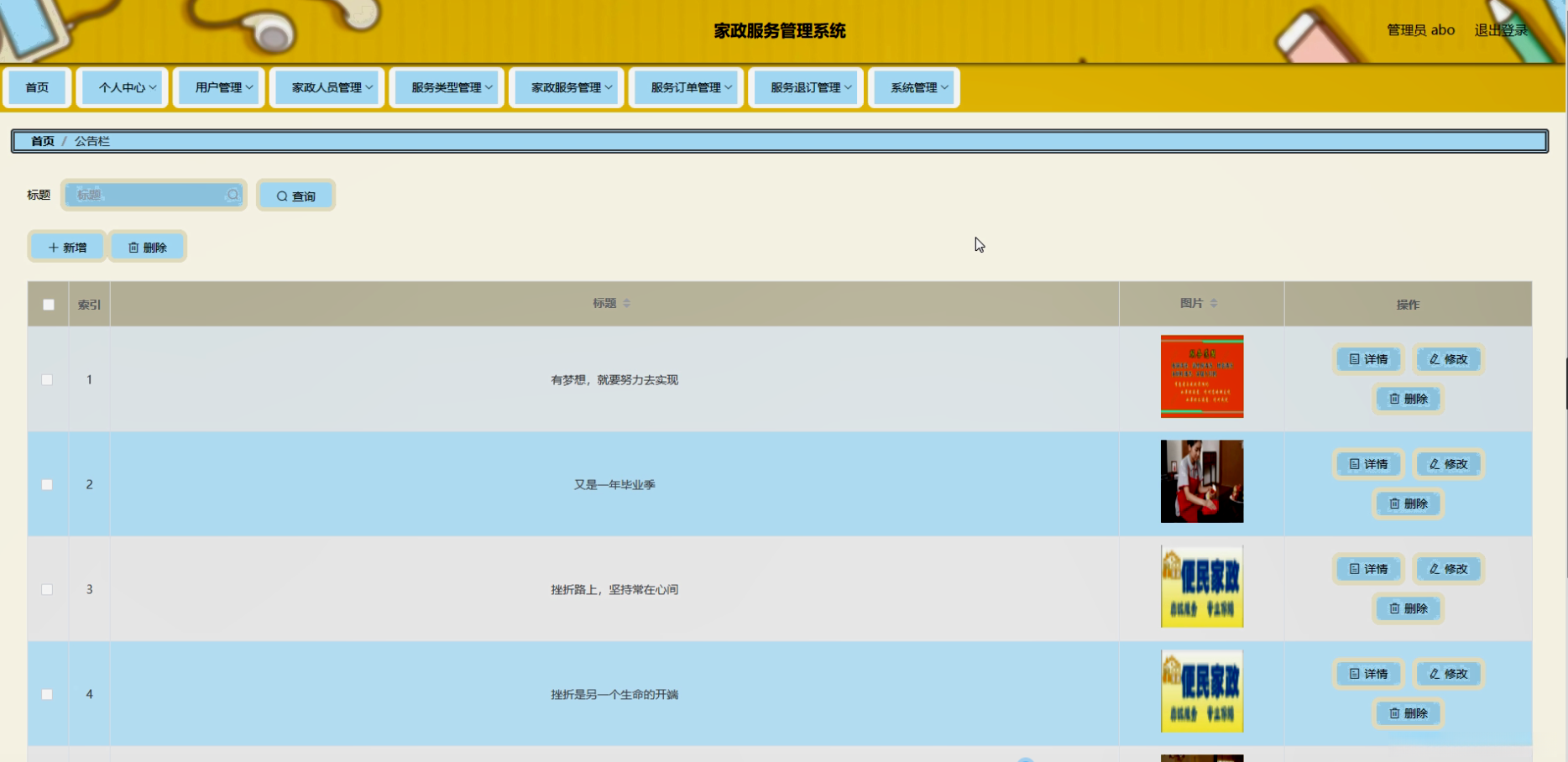Viewport: 1568px width, 762px height.
Task: Select the checkbox for row 4
Action: point(47,694)
